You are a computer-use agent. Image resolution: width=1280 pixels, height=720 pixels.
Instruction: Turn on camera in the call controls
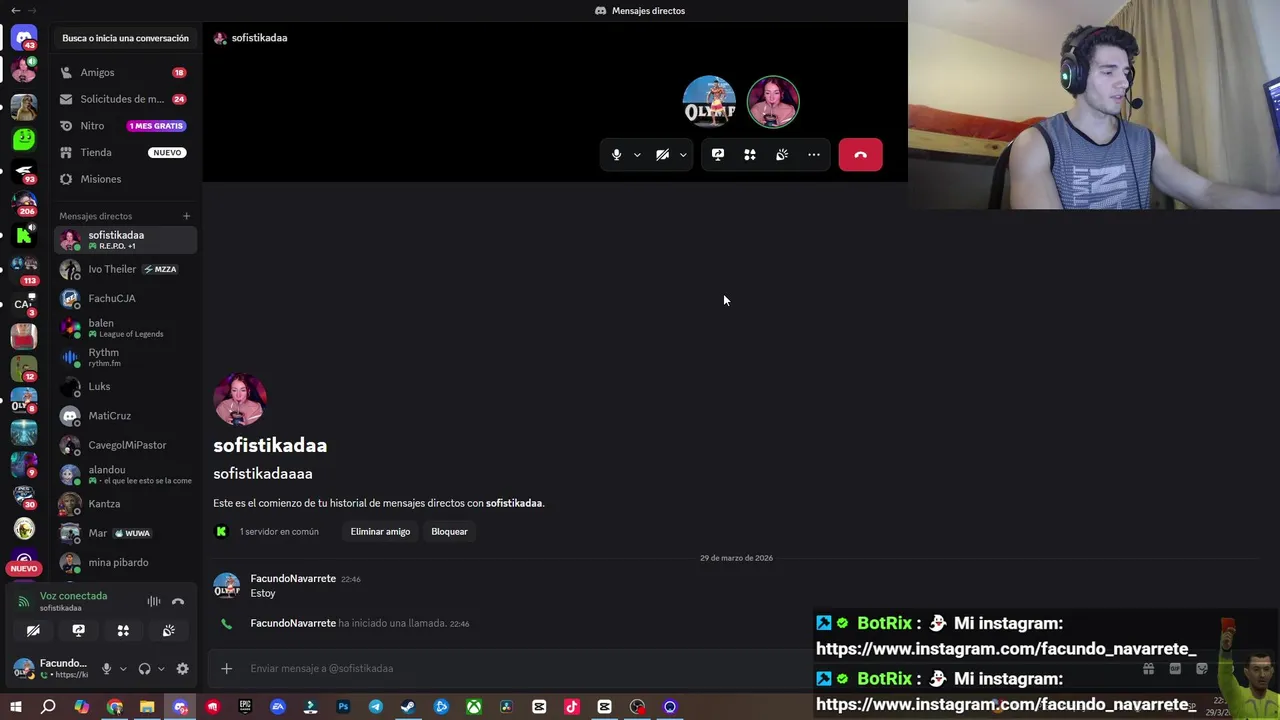point(662,155)
